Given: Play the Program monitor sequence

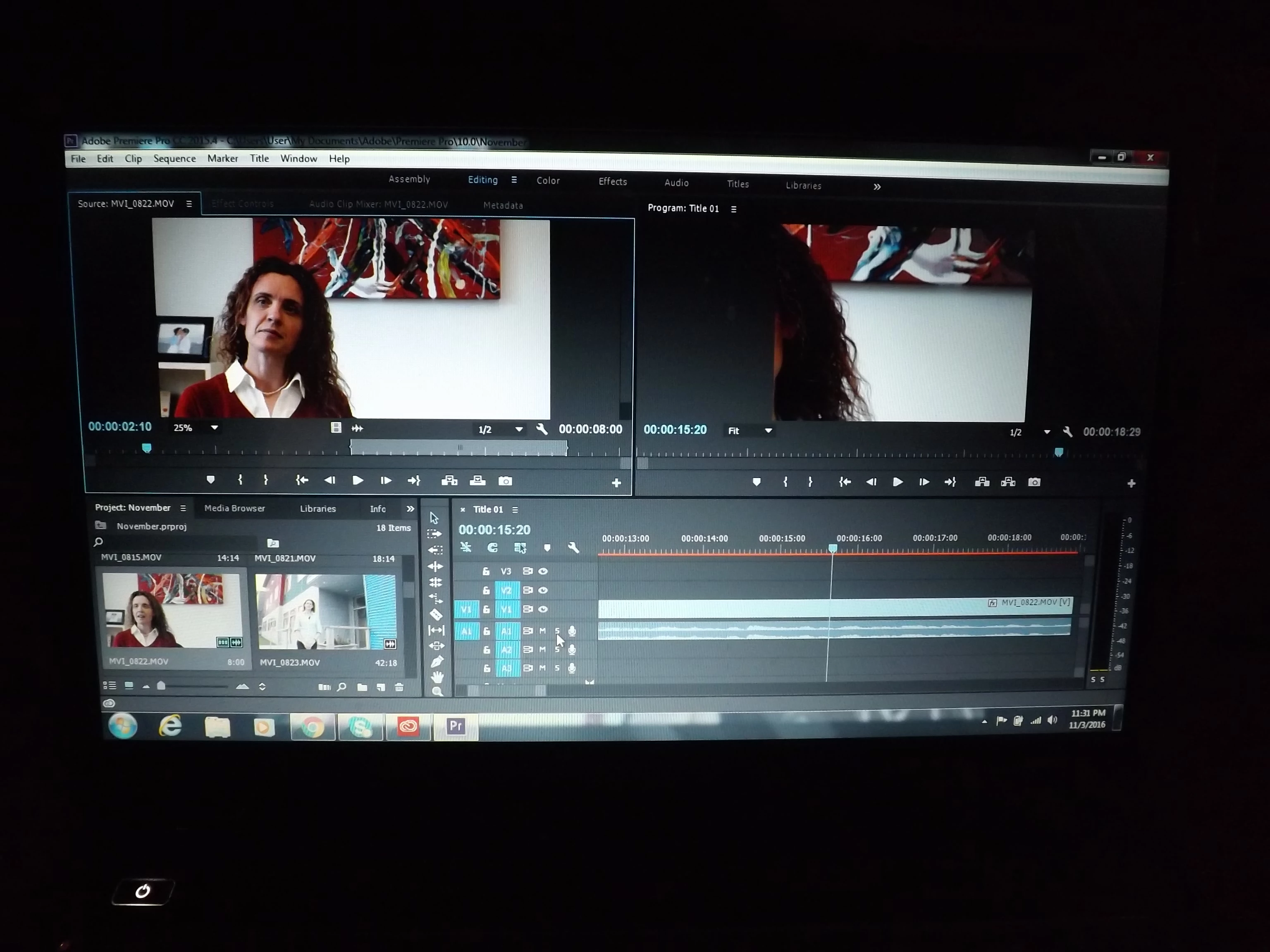Looking at the screenshot, I should (x=898, y=482).
